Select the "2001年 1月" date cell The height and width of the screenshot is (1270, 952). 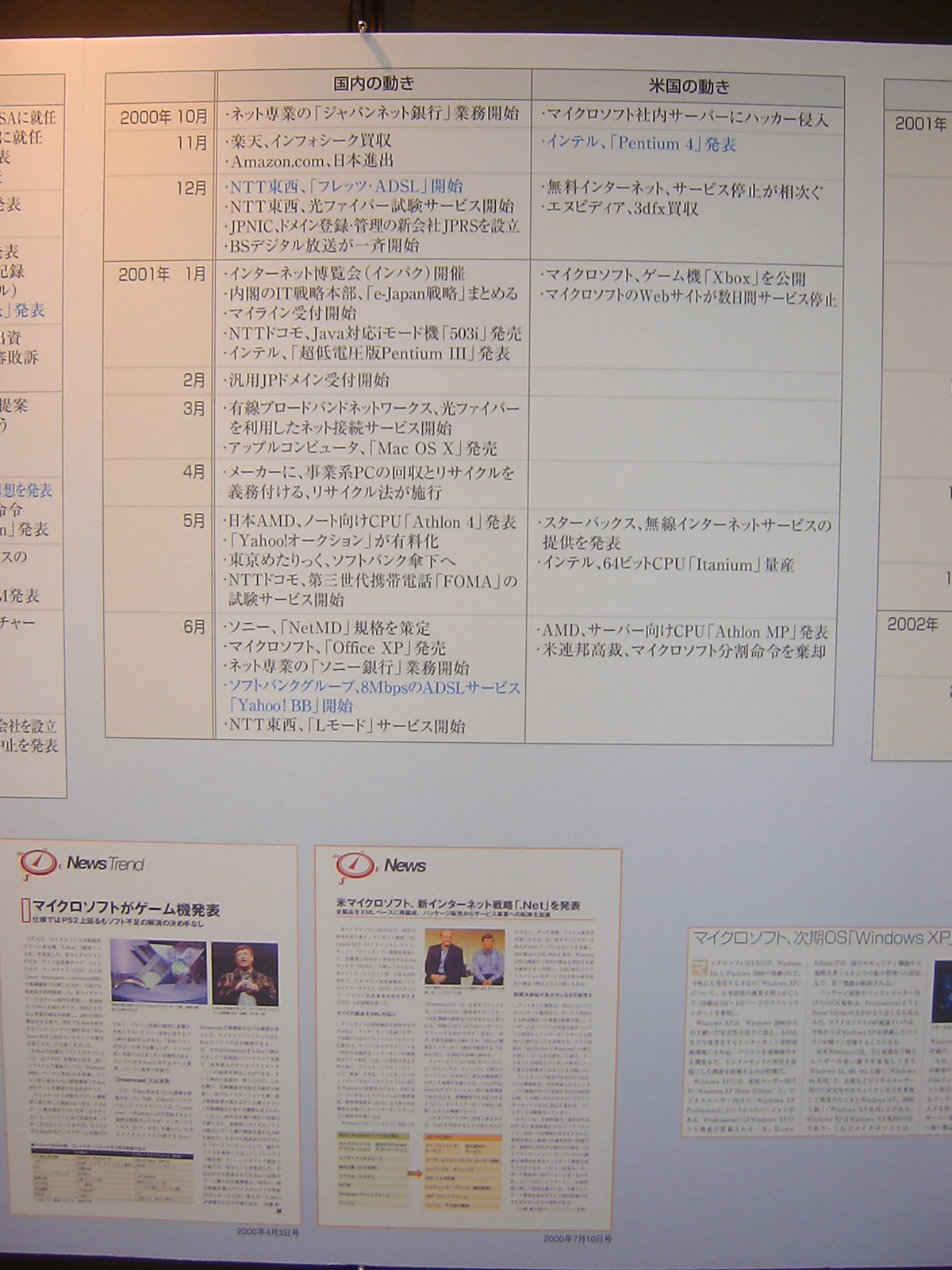pyautogui.click(x=163, y=275)
